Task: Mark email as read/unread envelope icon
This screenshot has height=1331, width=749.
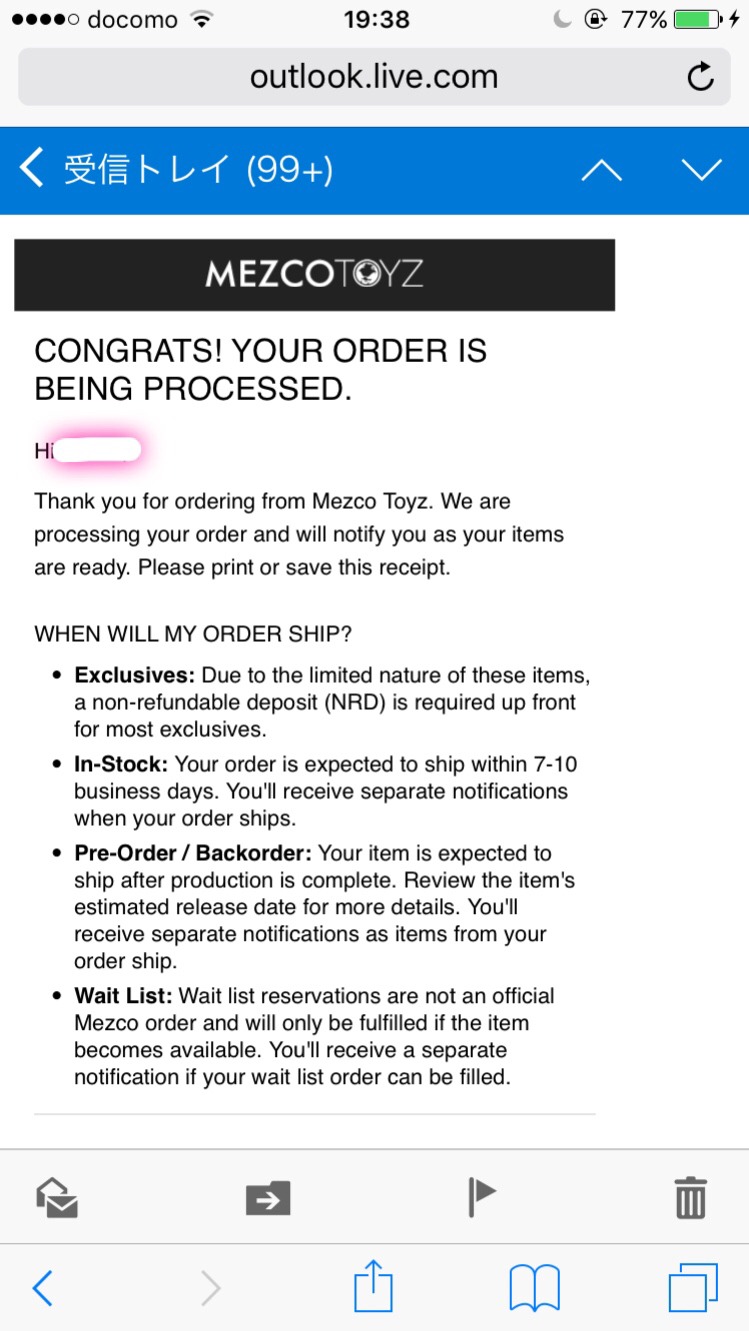Action: tap(57, 1197)
